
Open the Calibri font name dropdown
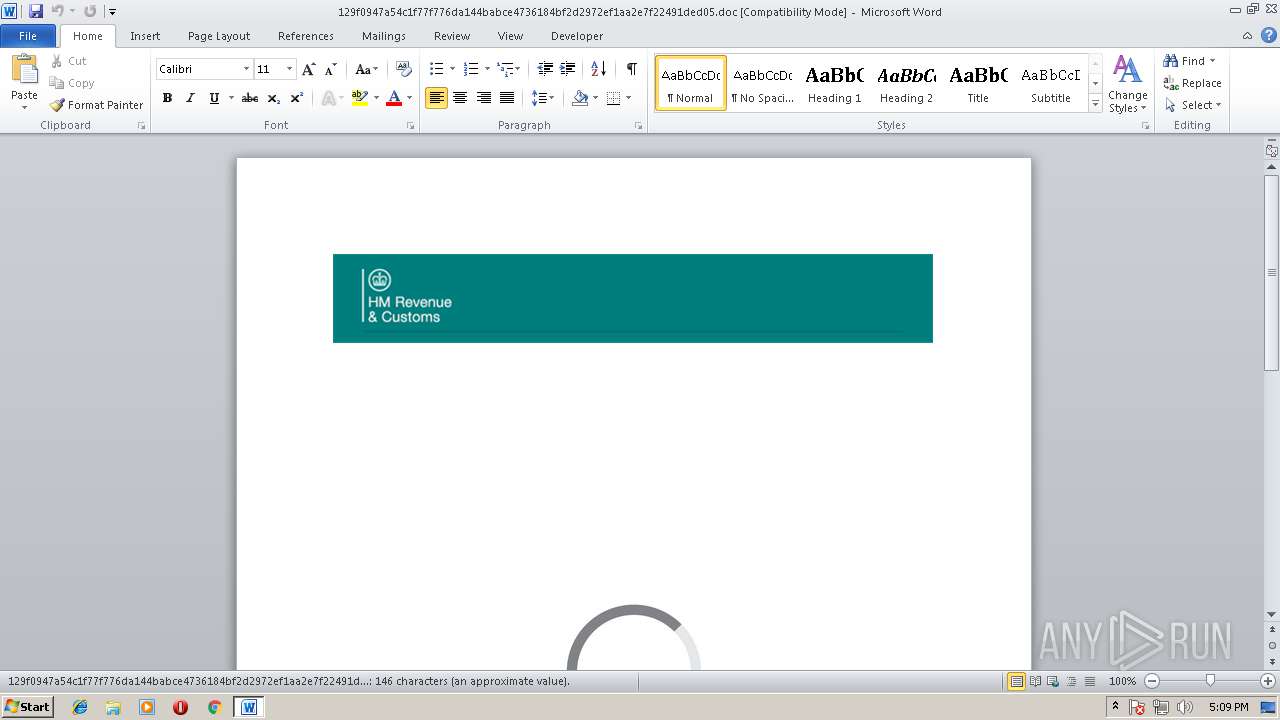[246, 69]
